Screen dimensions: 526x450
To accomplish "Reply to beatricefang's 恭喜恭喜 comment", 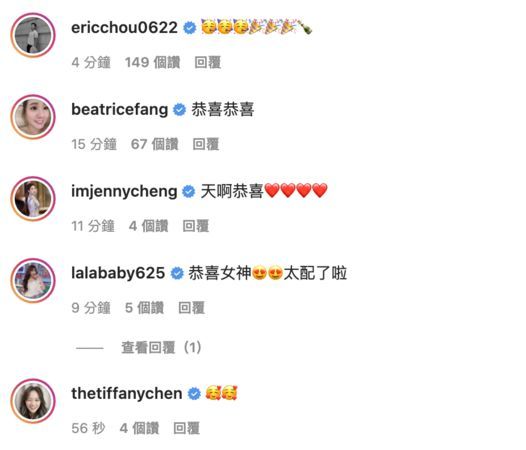I will (206, 144).
